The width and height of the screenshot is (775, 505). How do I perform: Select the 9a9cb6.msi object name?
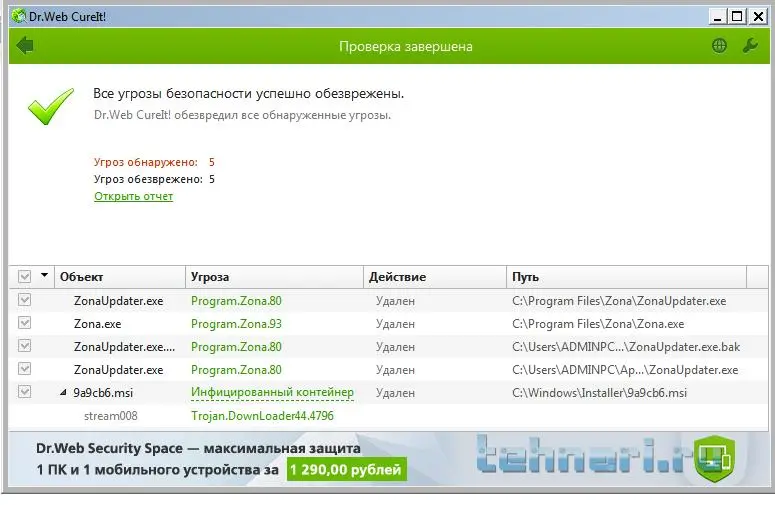pos(103,393)
